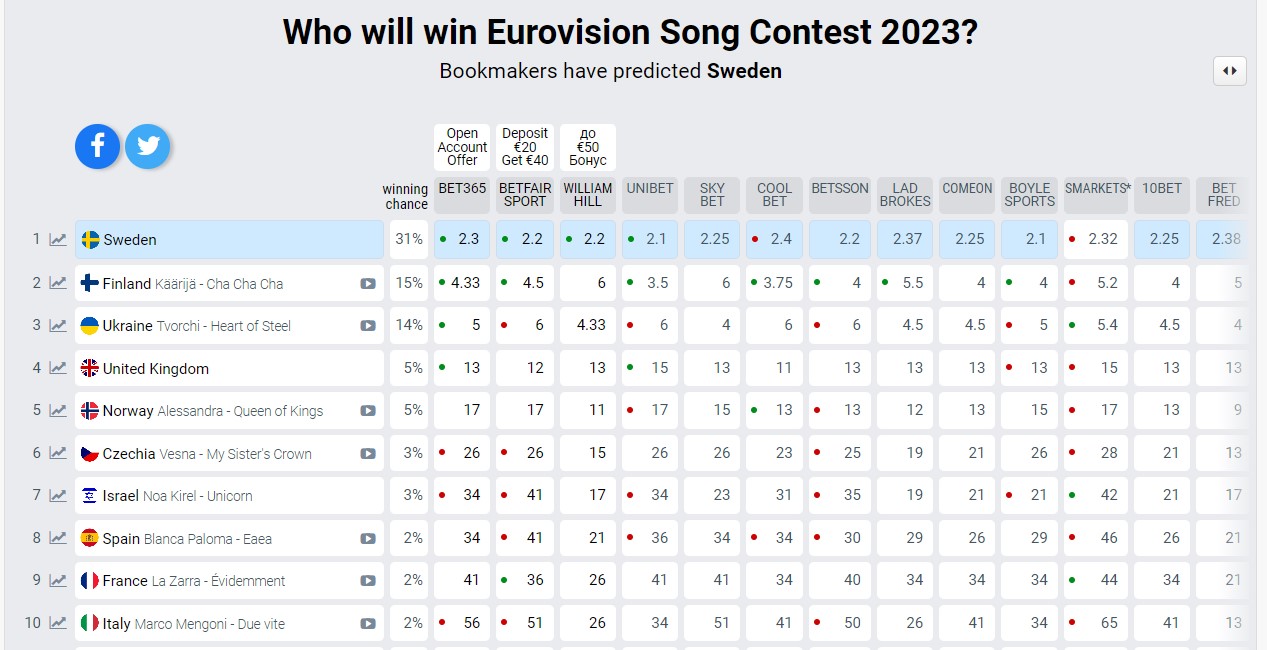Click the Facebook share icon
The height and width of the screenshot is (650, 1267).
coord(97,147)
